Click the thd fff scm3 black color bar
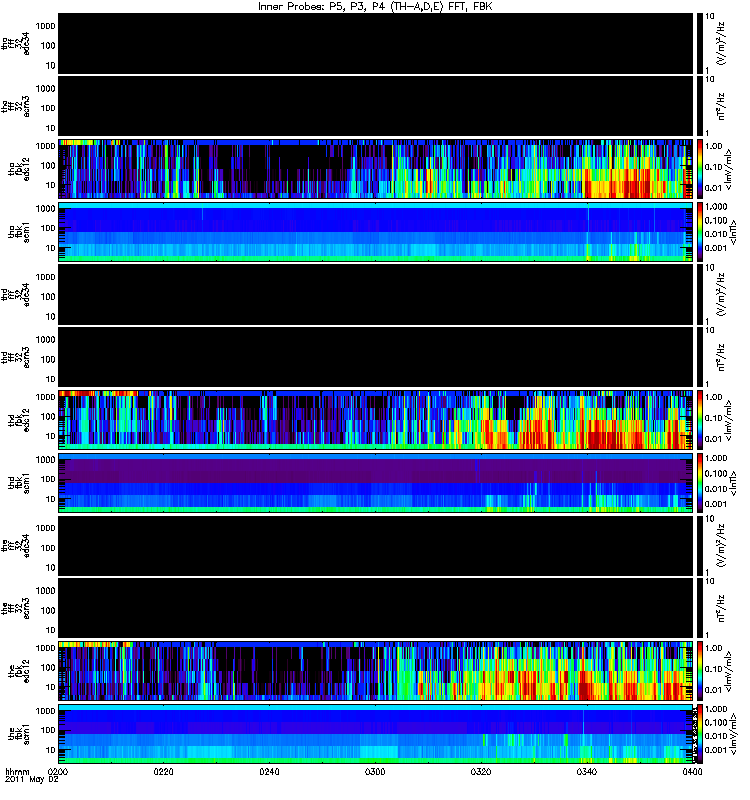750x800 pixels. click(700, 357)
